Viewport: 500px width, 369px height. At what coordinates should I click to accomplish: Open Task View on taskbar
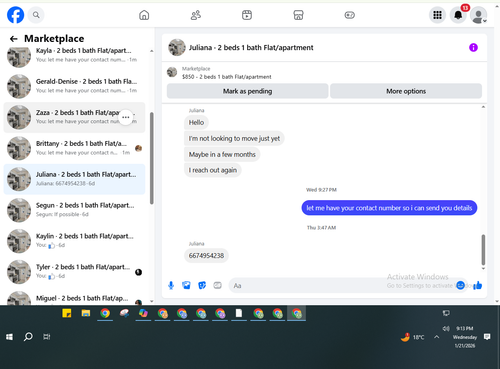(x=47, y=337)
